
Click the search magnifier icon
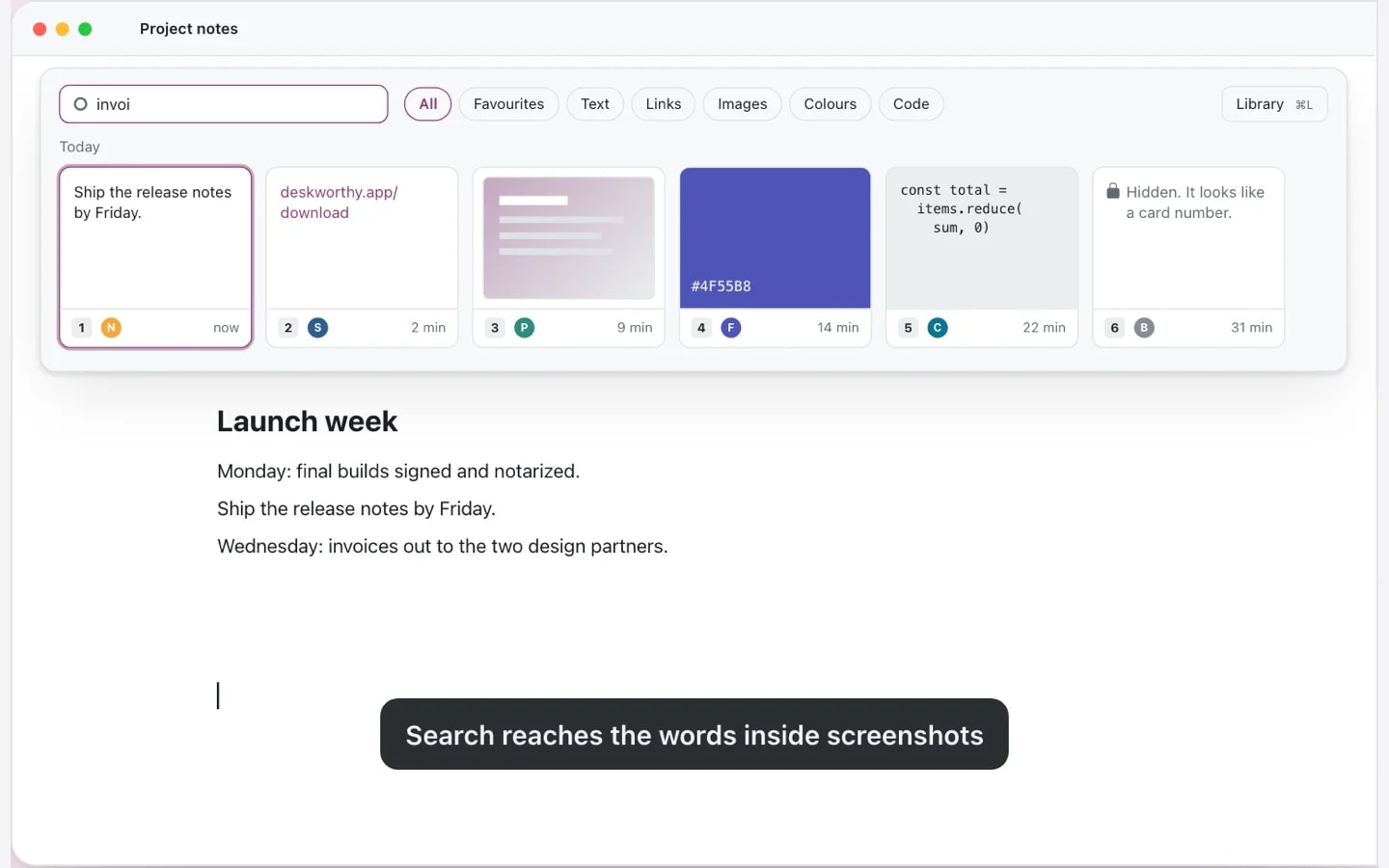coord(81,104)
